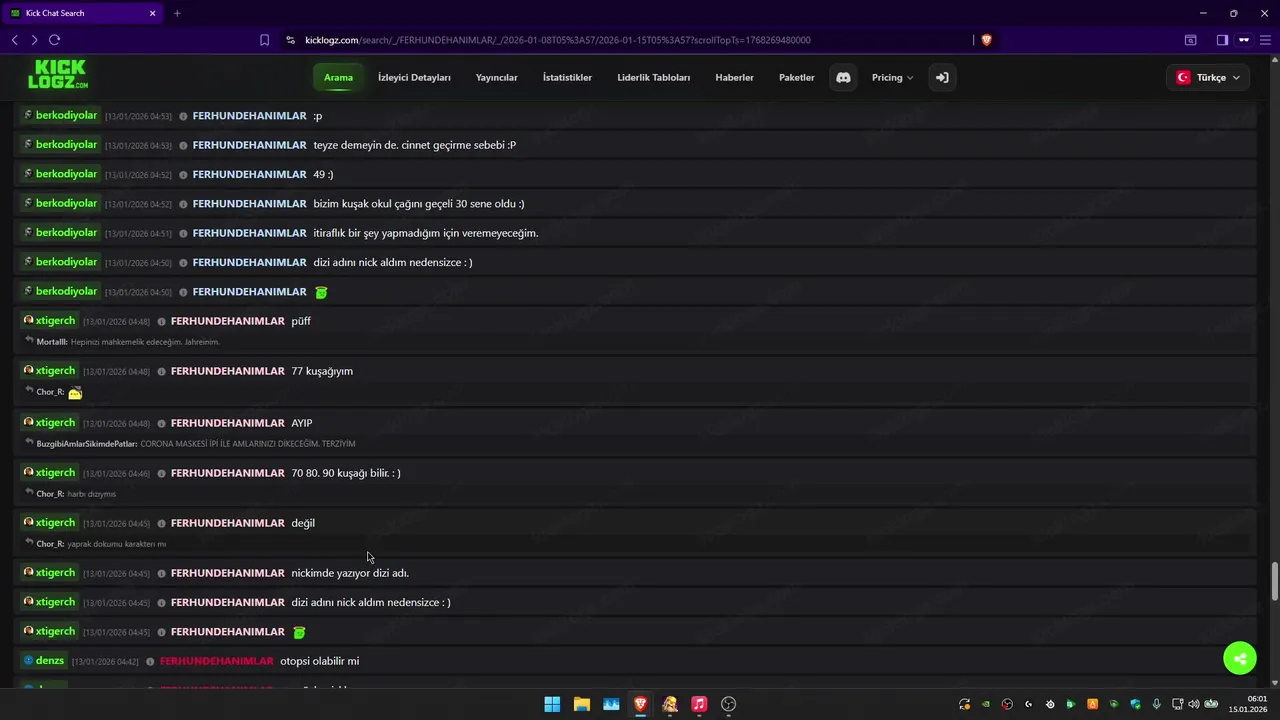Open volume control in system tray
Image resolution: width=1280 pixels, height=720 pixels.
(x=1193, y=704)
